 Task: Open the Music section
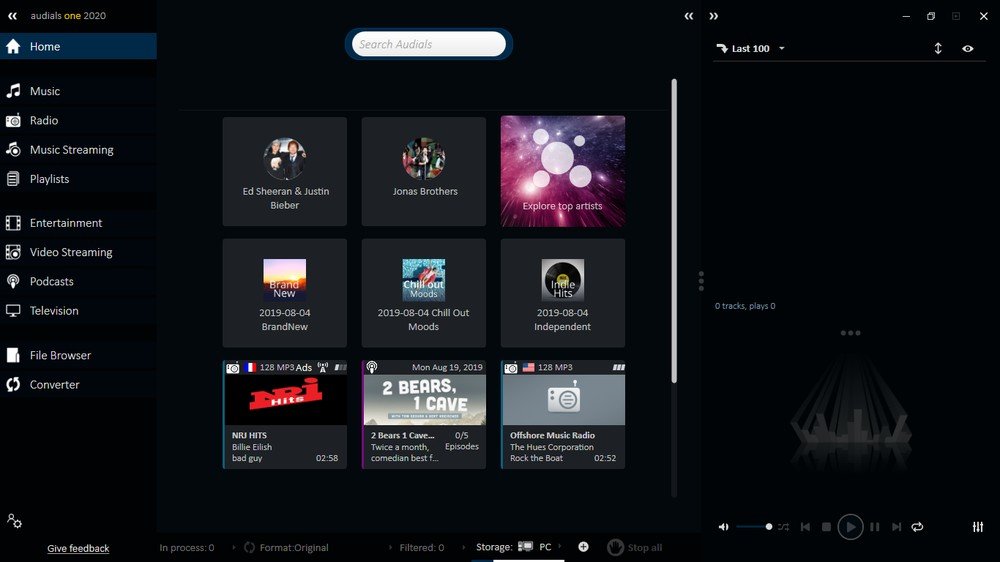[78, 91]
